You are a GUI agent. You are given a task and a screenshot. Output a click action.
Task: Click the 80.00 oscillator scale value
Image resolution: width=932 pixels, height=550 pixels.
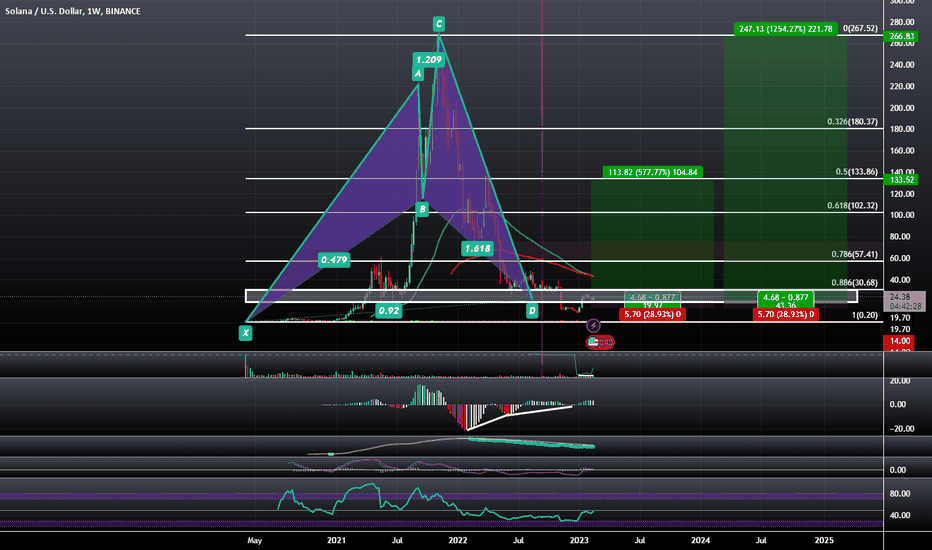900,494
